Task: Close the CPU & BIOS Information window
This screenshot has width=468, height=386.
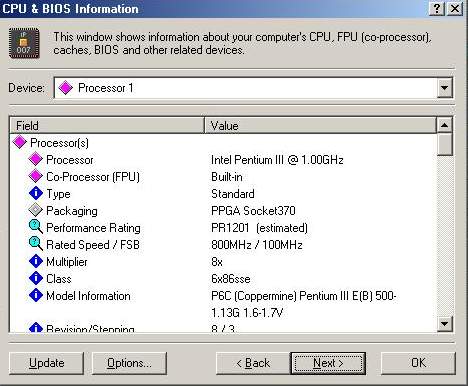Action: tap(455, 9)
